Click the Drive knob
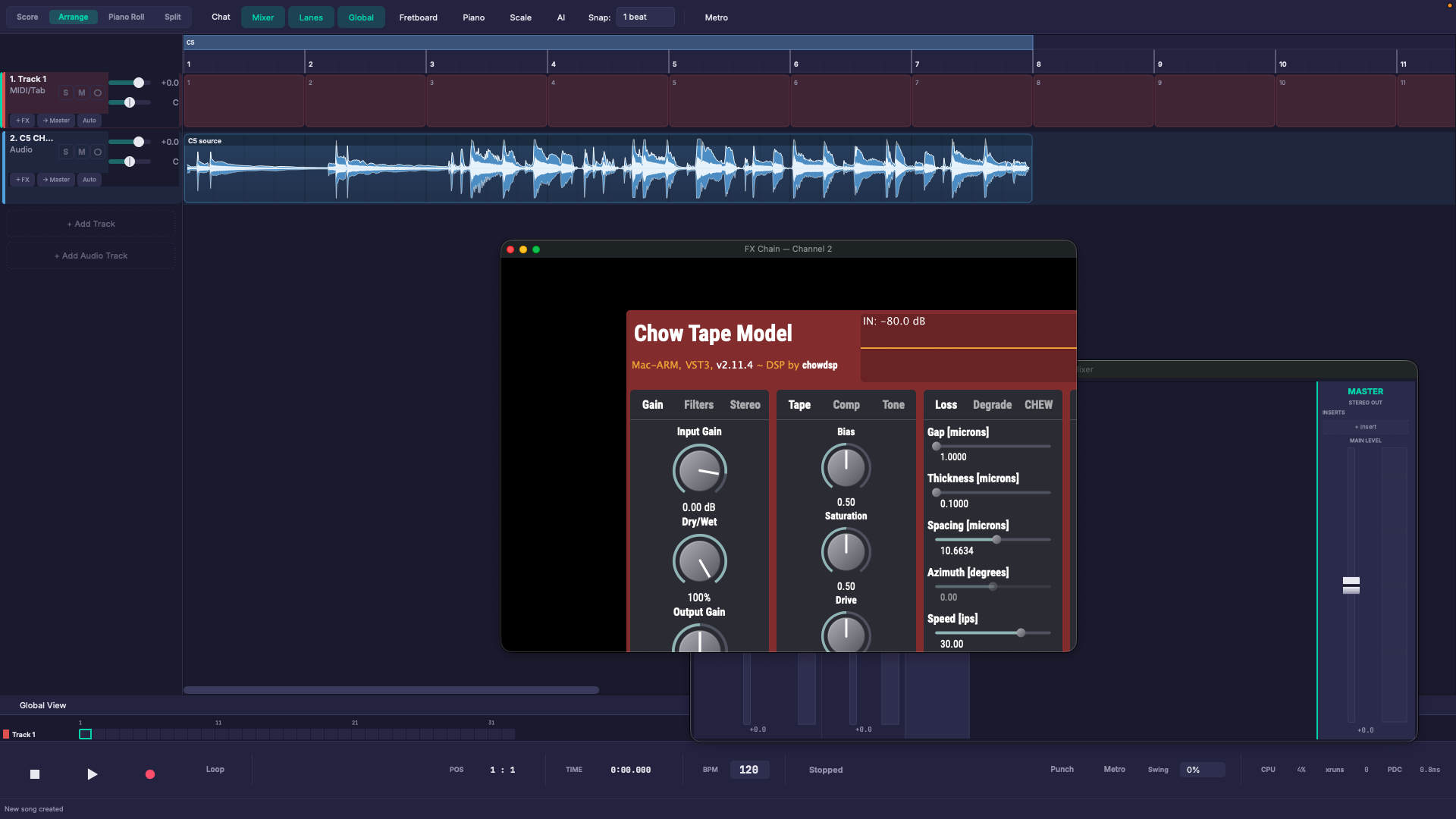The height and width of the screenshot is (819, 1456). click(846, 633)
